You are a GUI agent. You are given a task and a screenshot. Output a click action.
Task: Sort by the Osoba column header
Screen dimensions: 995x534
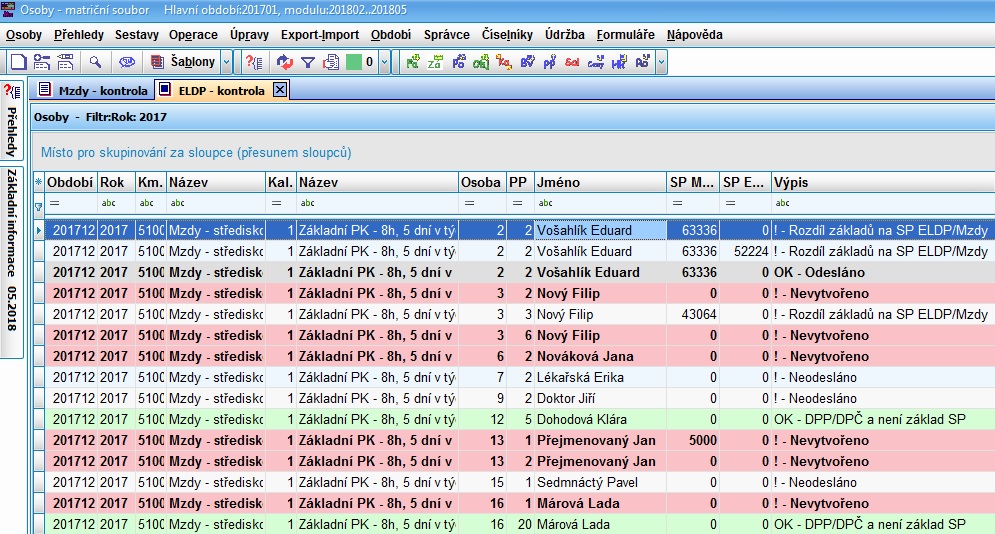point(482,183)
